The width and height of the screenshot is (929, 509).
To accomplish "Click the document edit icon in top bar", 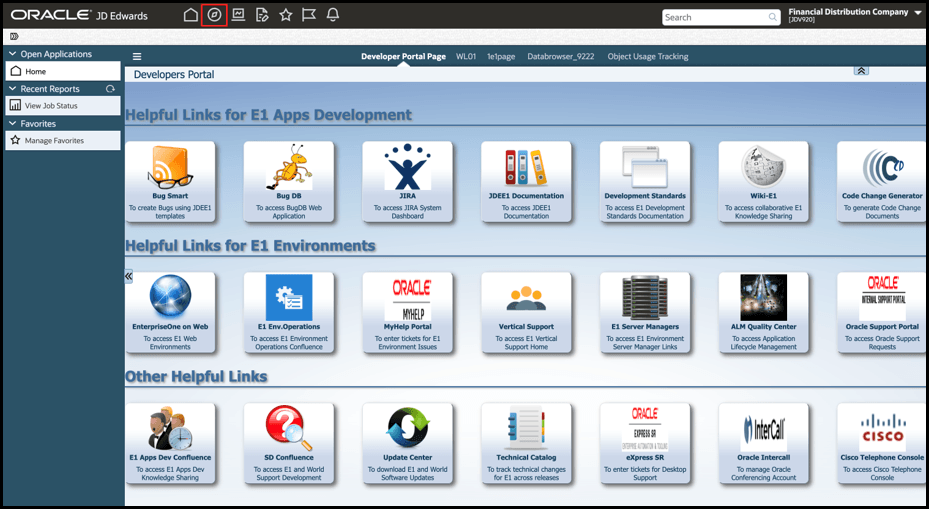I will (x=262, y=15).
